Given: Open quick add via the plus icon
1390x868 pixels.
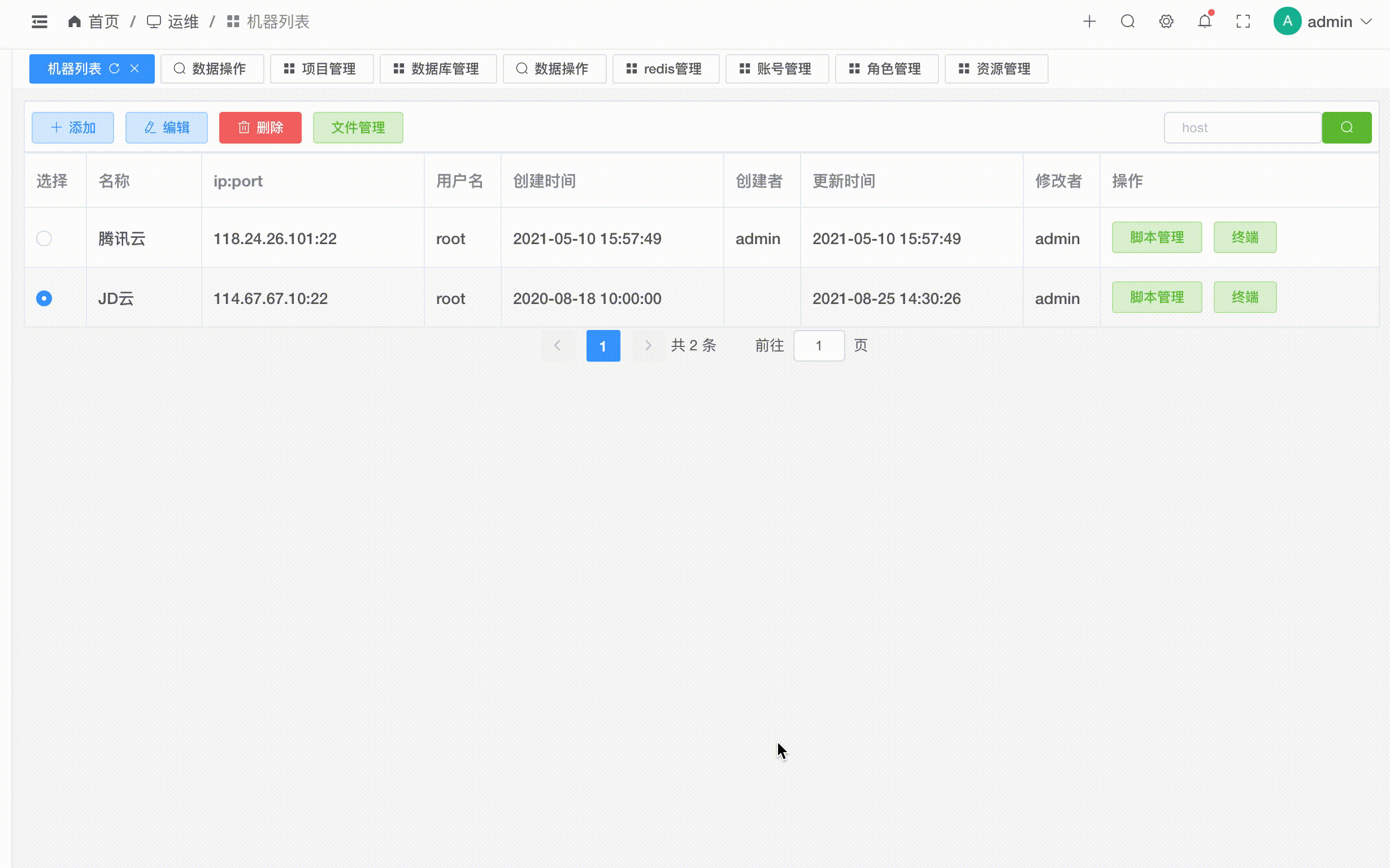Looking at the screenshot, I should point(1090,21).
